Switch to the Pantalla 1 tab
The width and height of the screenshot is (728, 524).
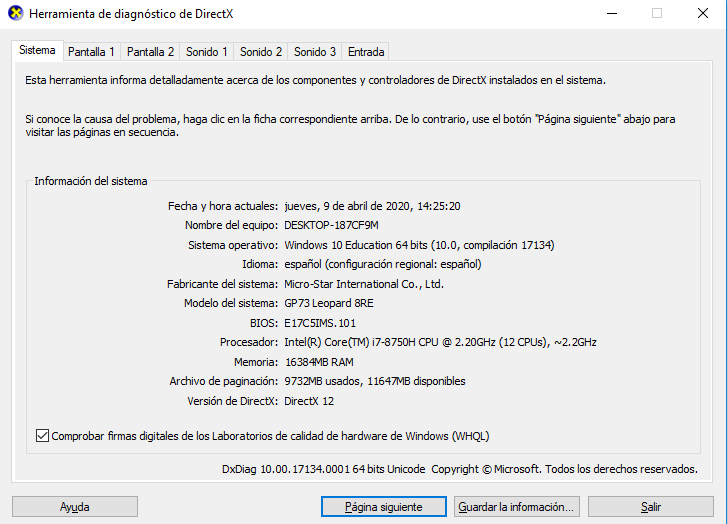click(x=91, y=52)
